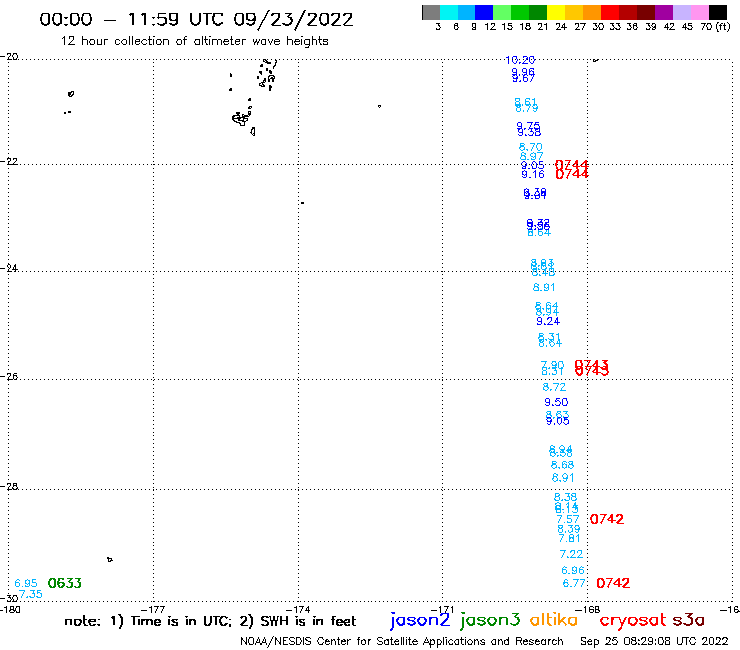Select the 7.22 wave height value
The image size is (740, 650).
tap(571, 554)
